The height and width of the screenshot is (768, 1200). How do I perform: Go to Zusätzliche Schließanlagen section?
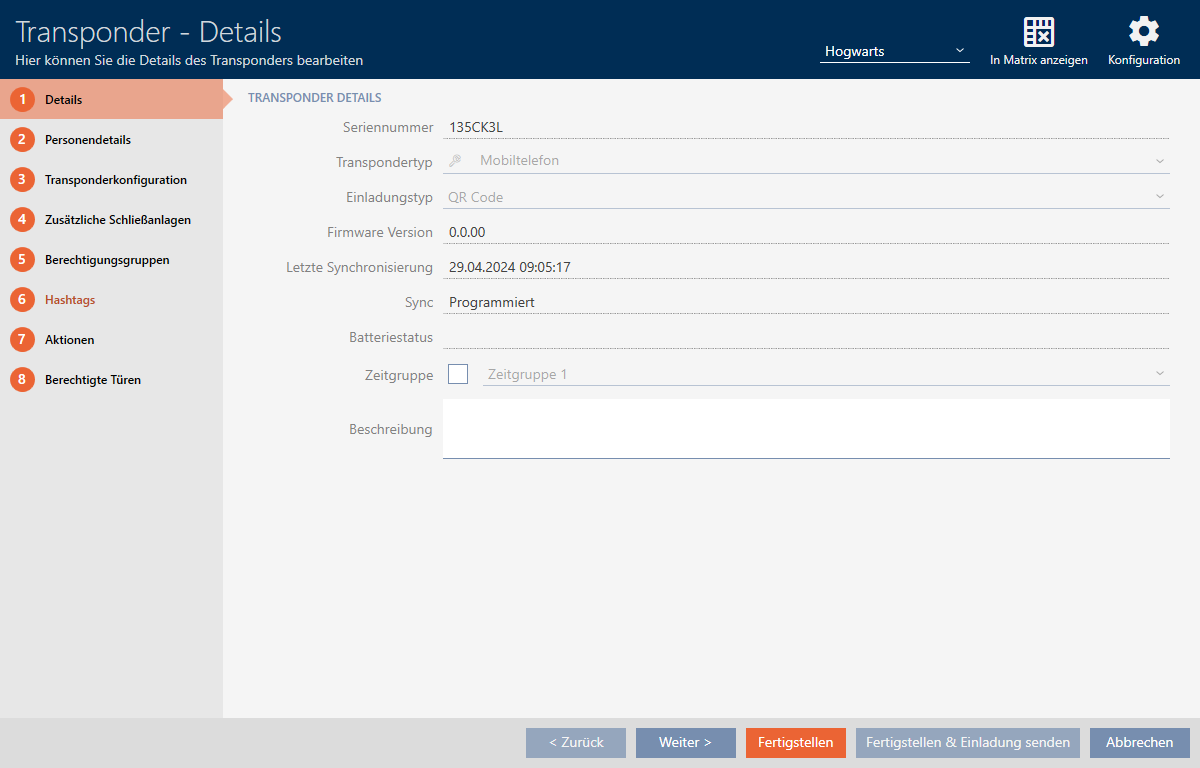(117, 220)
